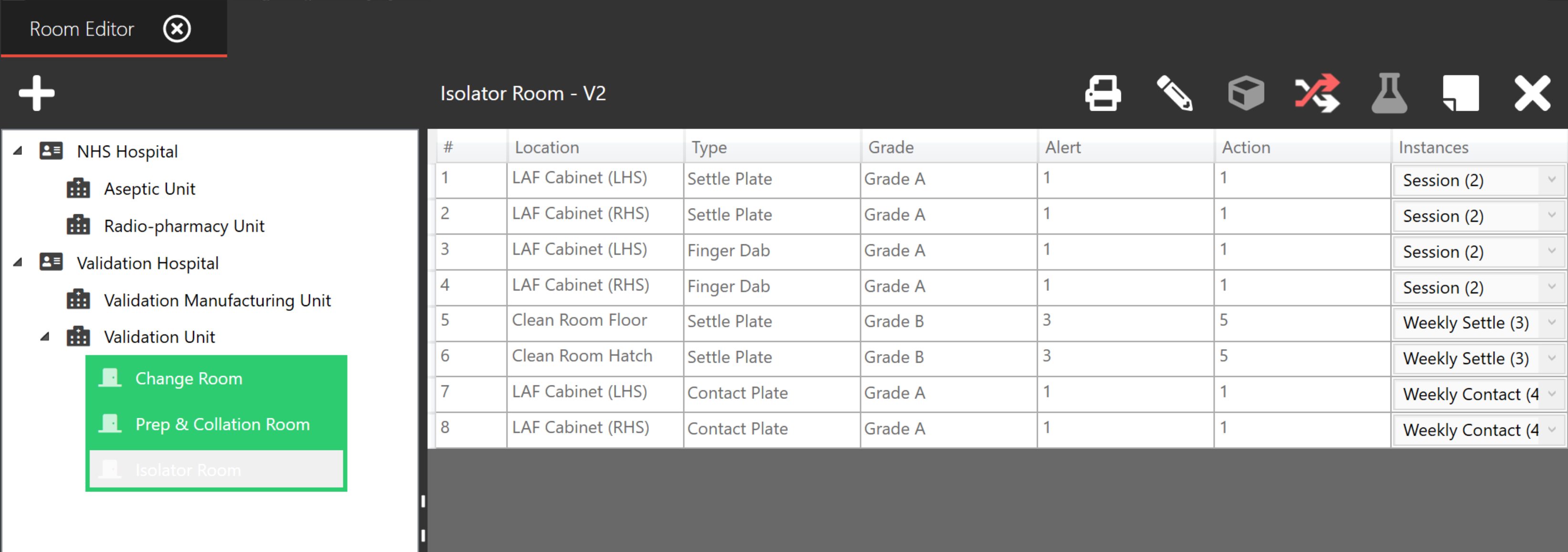1568x552 pixels.
Task: Open the Aseptic Unit item
Action: coord(149,188)
